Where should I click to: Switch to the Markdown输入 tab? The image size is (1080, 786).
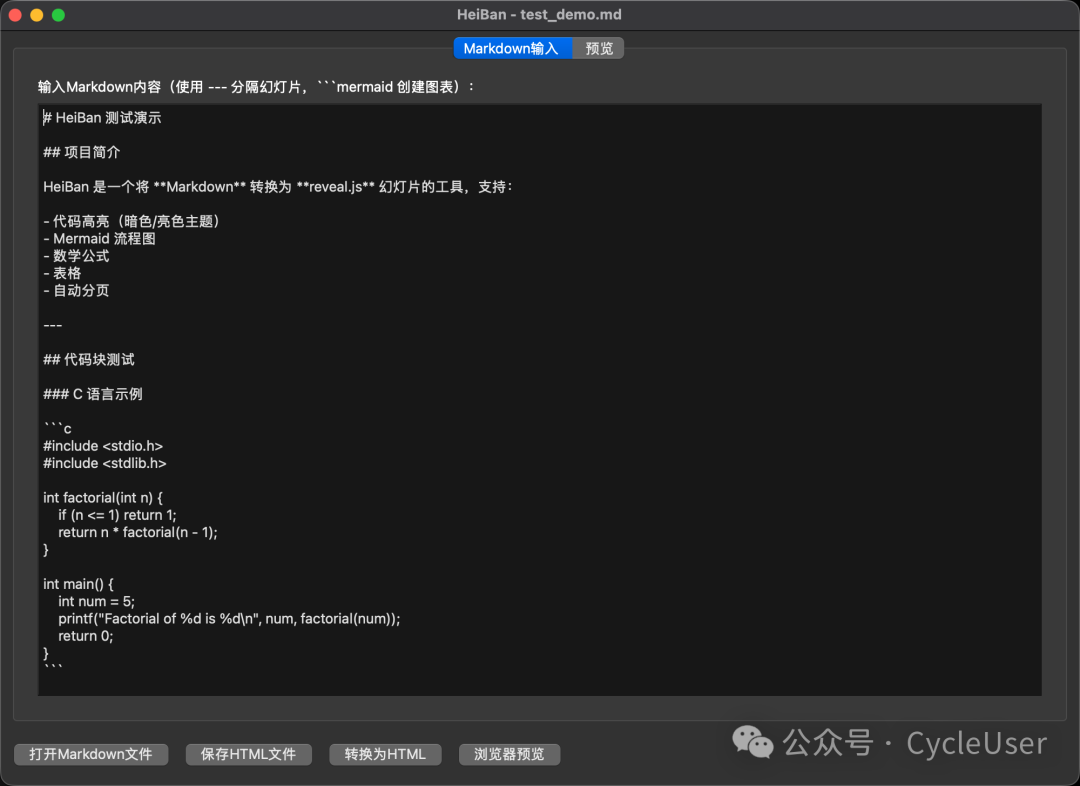click(512, 48)
